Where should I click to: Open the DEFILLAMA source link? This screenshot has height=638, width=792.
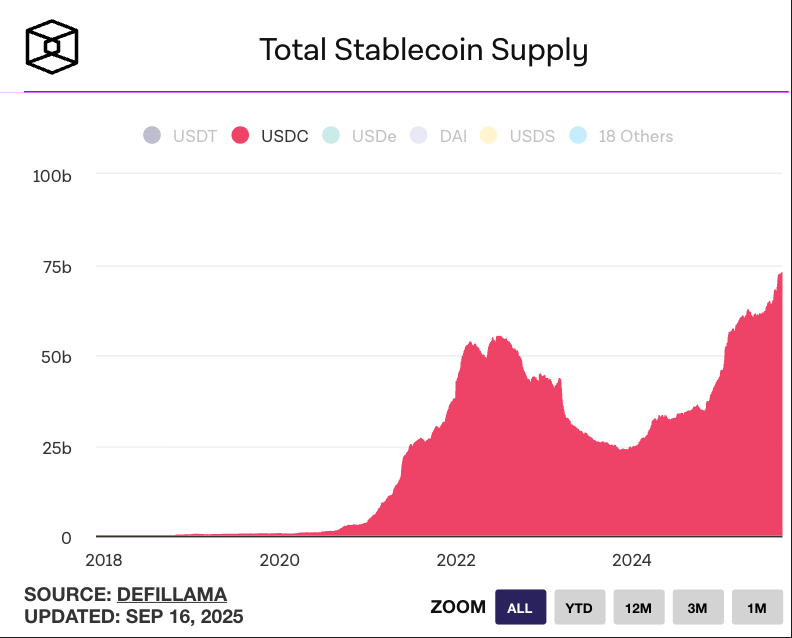(172, 594)
